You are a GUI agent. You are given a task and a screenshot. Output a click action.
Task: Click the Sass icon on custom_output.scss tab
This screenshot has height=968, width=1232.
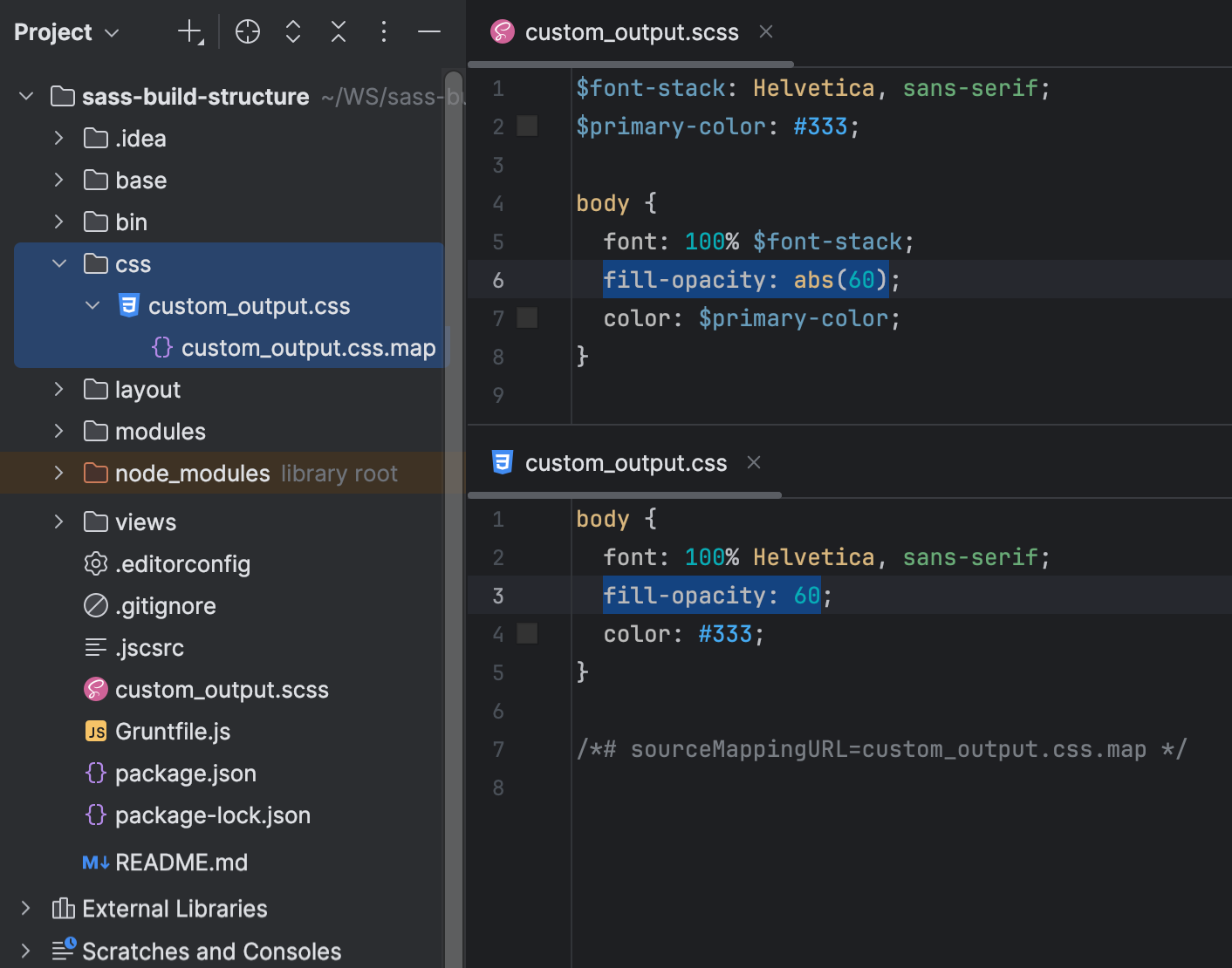coord(502,31)
